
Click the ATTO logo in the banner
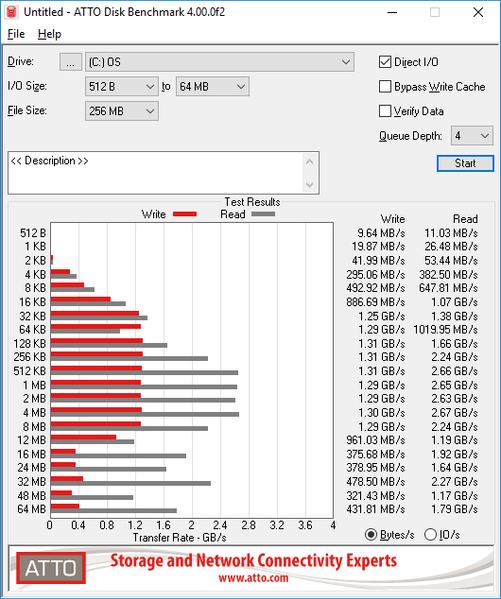[51, 568]
